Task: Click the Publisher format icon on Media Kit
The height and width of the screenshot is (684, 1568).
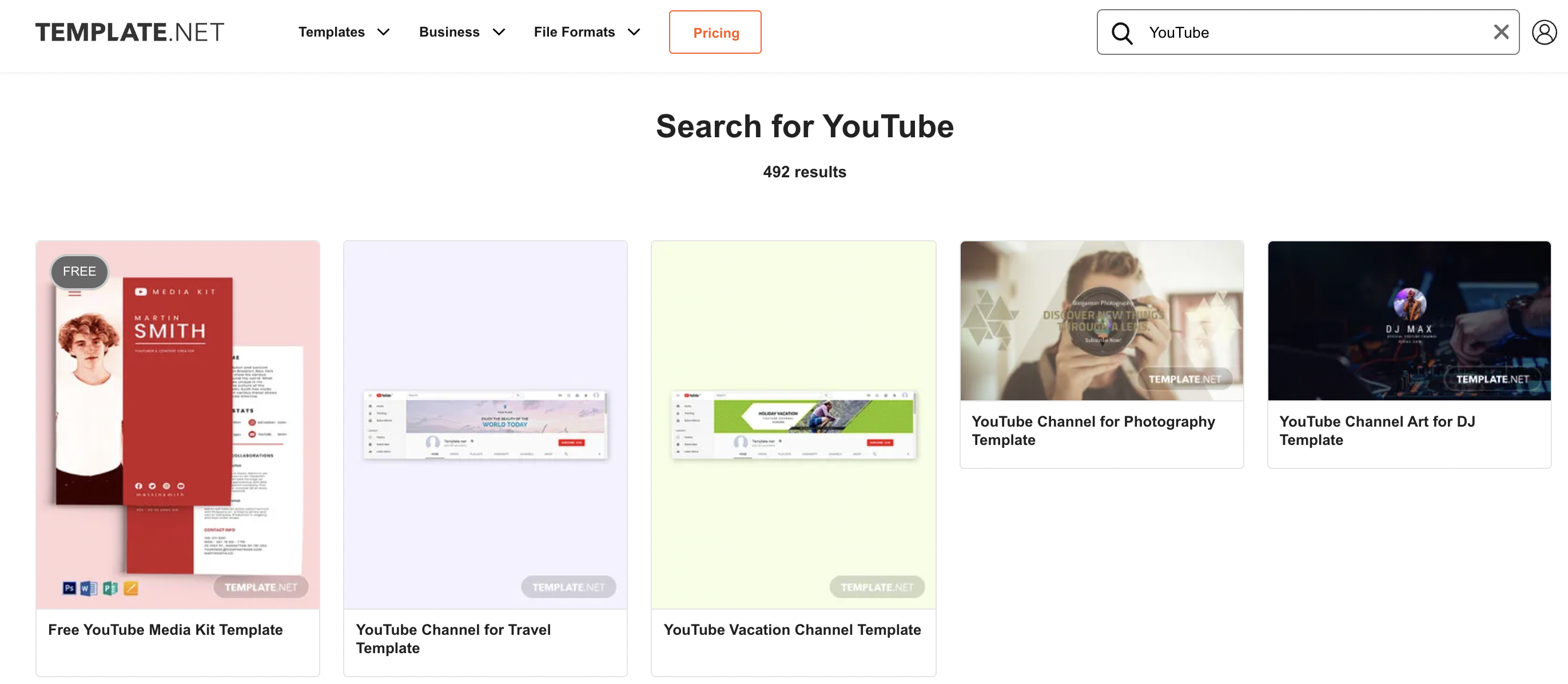Action: click(x=110, y=587)
